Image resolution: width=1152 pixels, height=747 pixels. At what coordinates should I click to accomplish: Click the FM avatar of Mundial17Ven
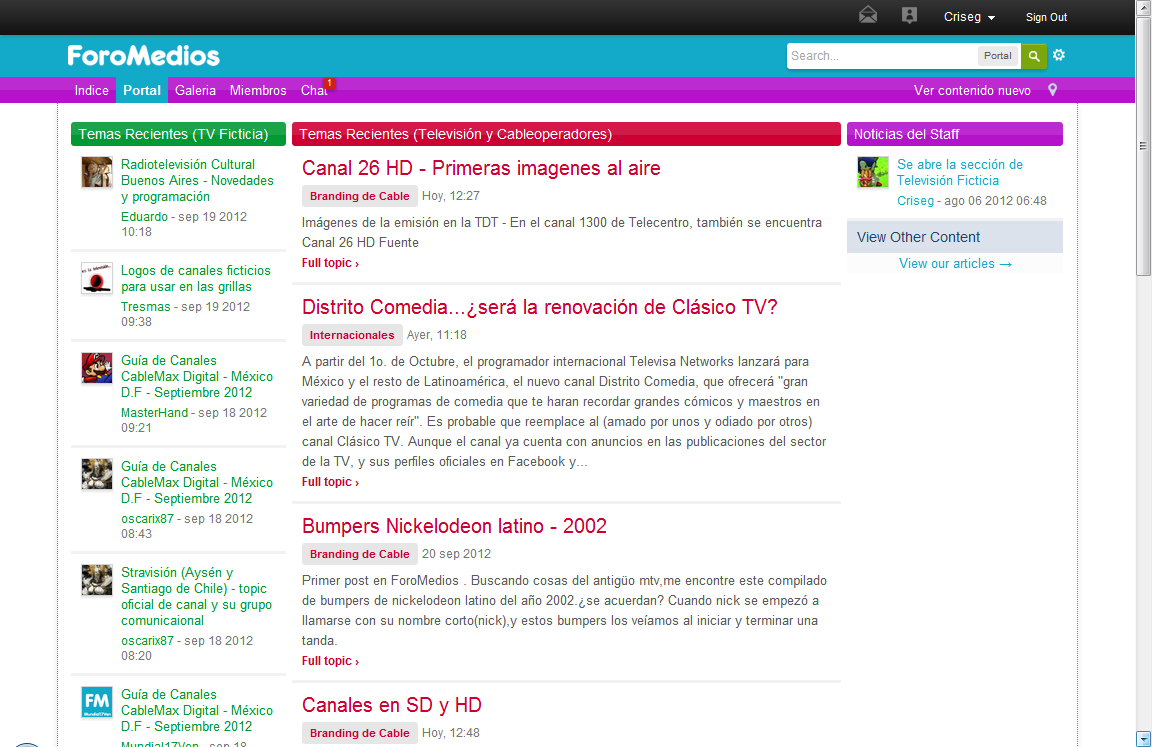97,702
